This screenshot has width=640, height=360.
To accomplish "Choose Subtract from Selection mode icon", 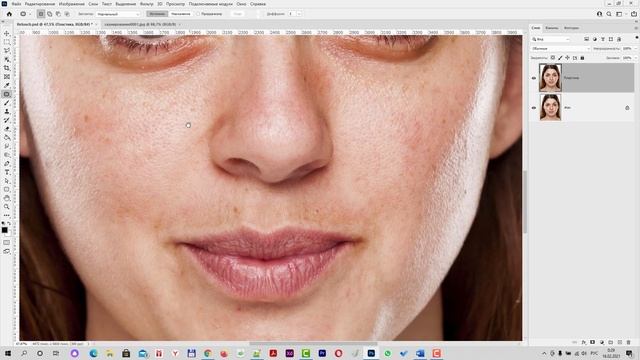I will click(x=58, y=14).
